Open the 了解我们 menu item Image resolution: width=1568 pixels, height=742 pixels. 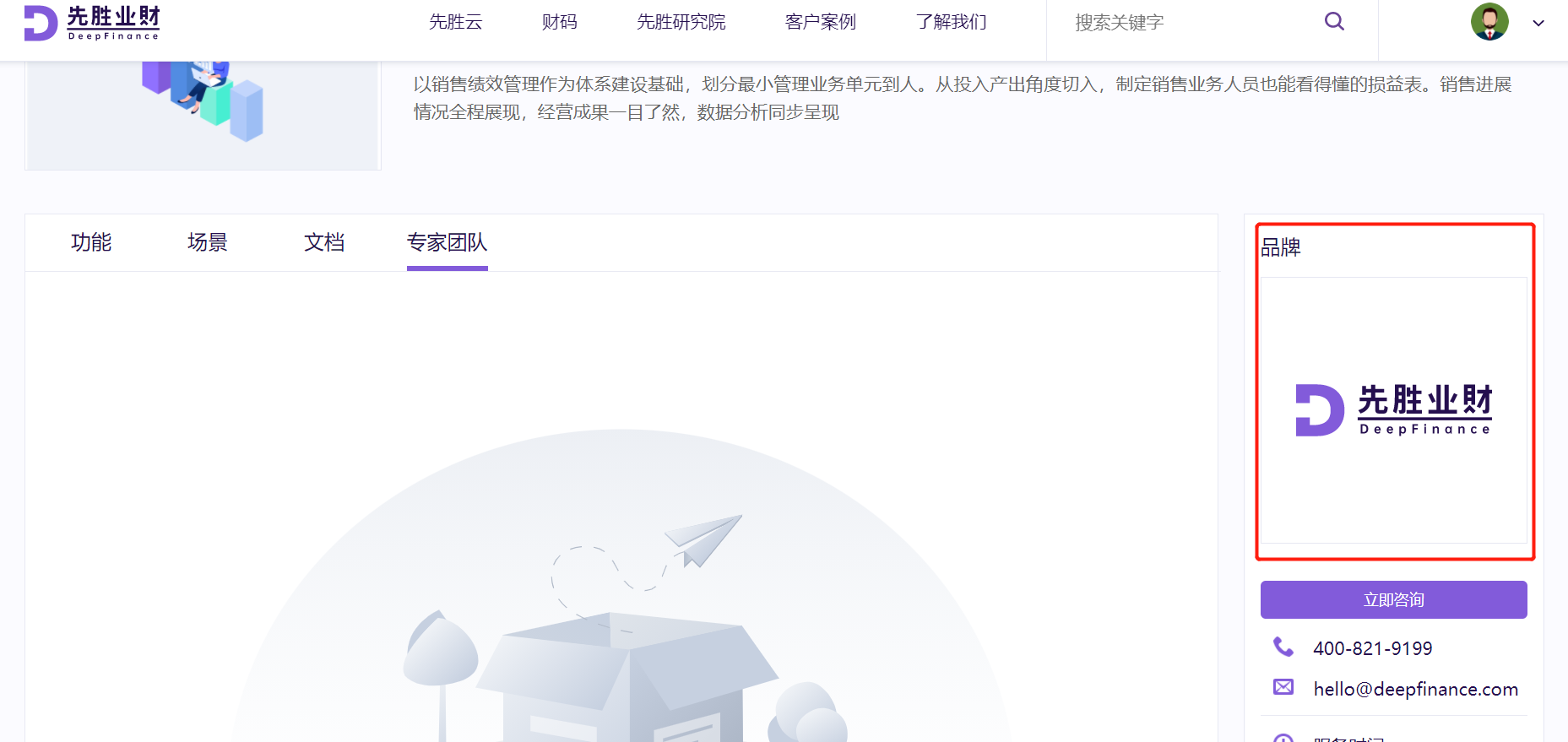(x=952, y=22)
